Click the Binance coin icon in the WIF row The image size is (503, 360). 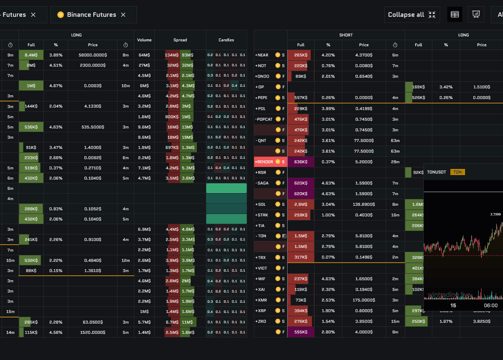pyautogui.click(x=278, y=279)
